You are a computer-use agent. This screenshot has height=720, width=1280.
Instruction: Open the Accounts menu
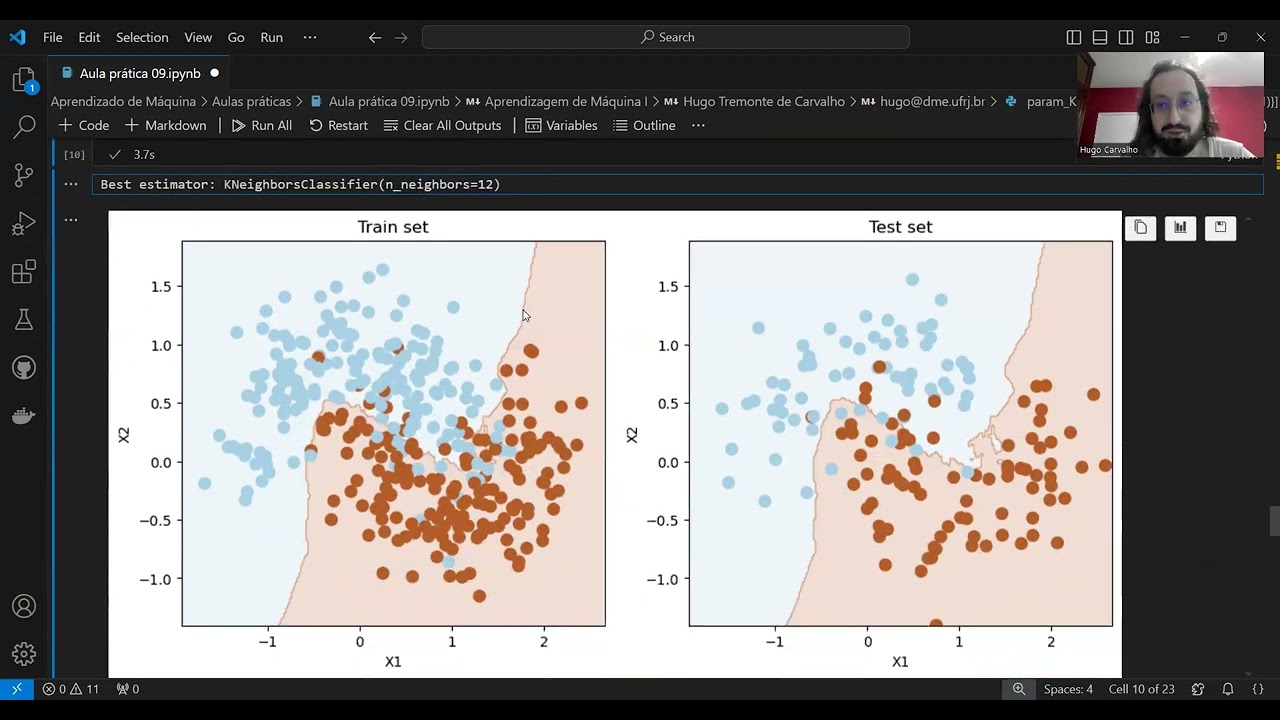(24, 606)
